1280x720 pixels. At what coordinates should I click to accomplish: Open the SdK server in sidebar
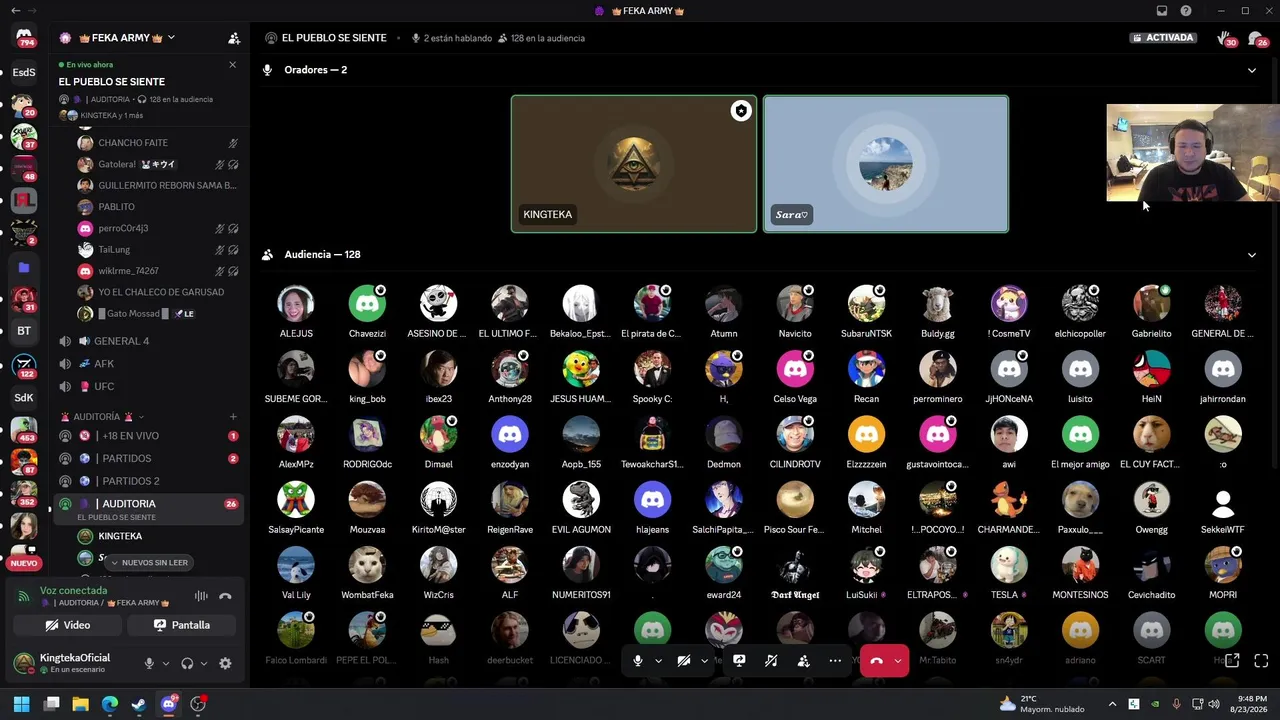24,397
